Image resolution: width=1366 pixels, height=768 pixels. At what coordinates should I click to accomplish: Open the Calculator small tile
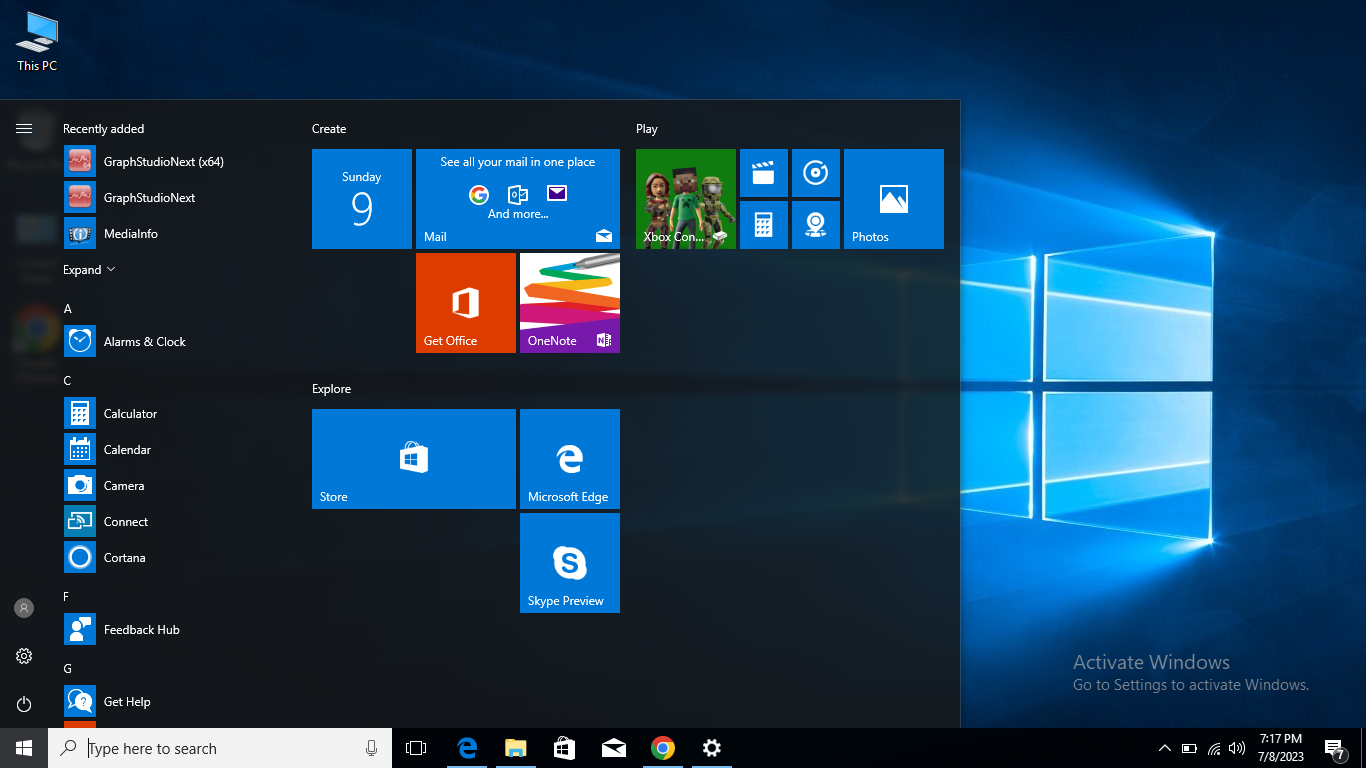(764, 225)
